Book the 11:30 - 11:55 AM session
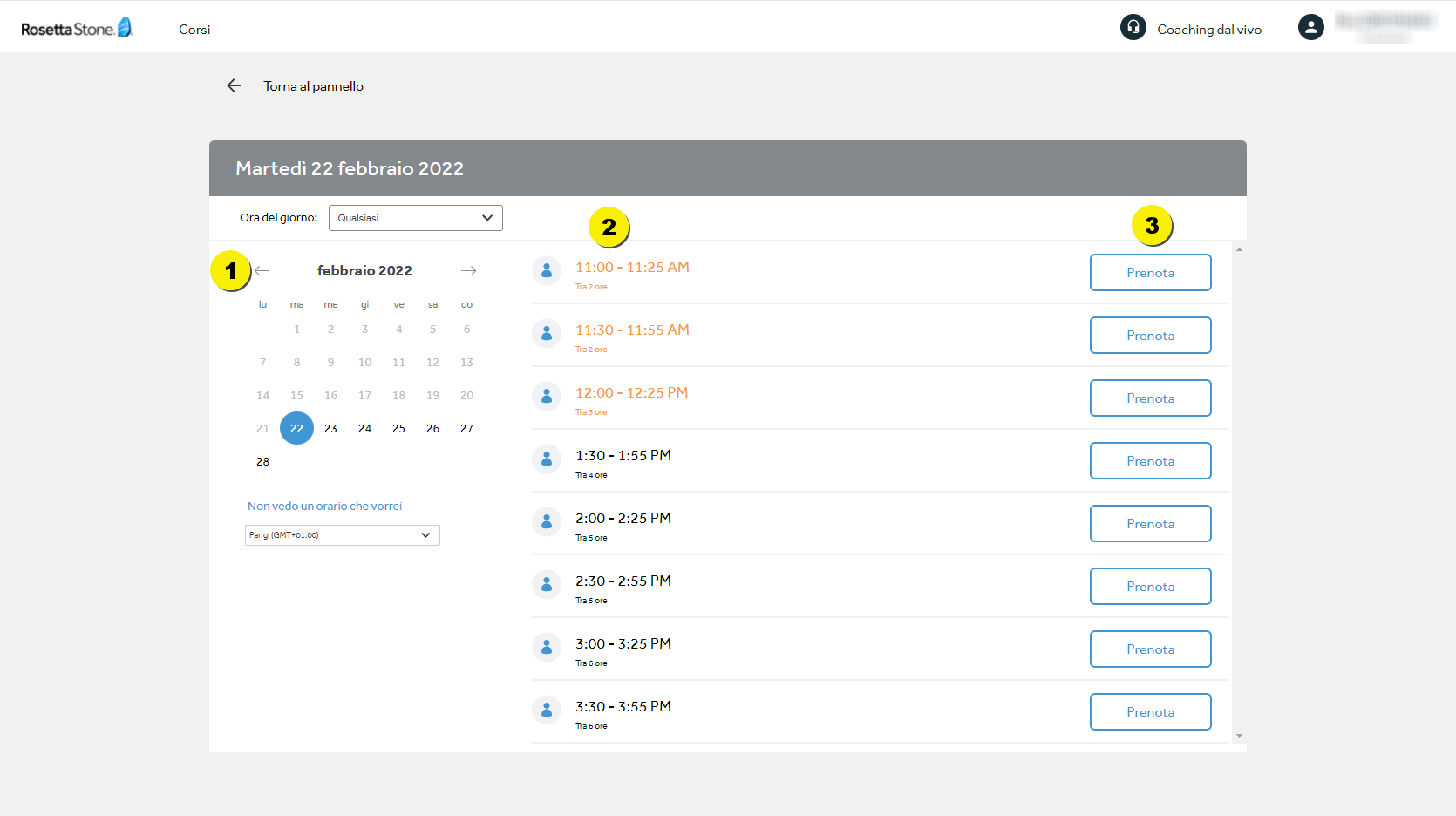Image resolution: width=1456 pixels, height=816 pixels. pos(1150,336)
